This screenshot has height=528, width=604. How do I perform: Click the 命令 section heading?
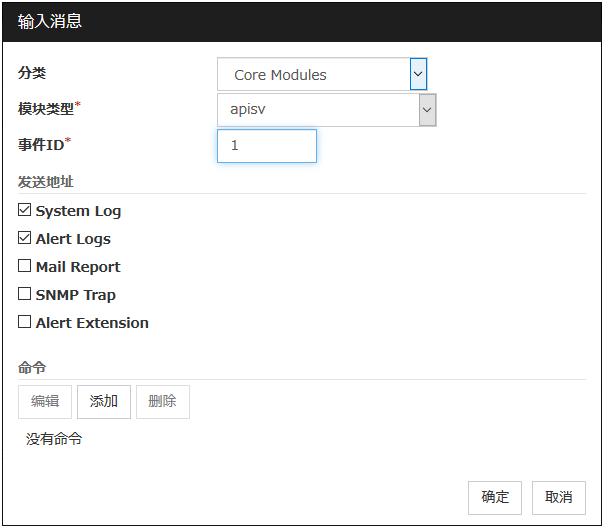click(32, 368)
